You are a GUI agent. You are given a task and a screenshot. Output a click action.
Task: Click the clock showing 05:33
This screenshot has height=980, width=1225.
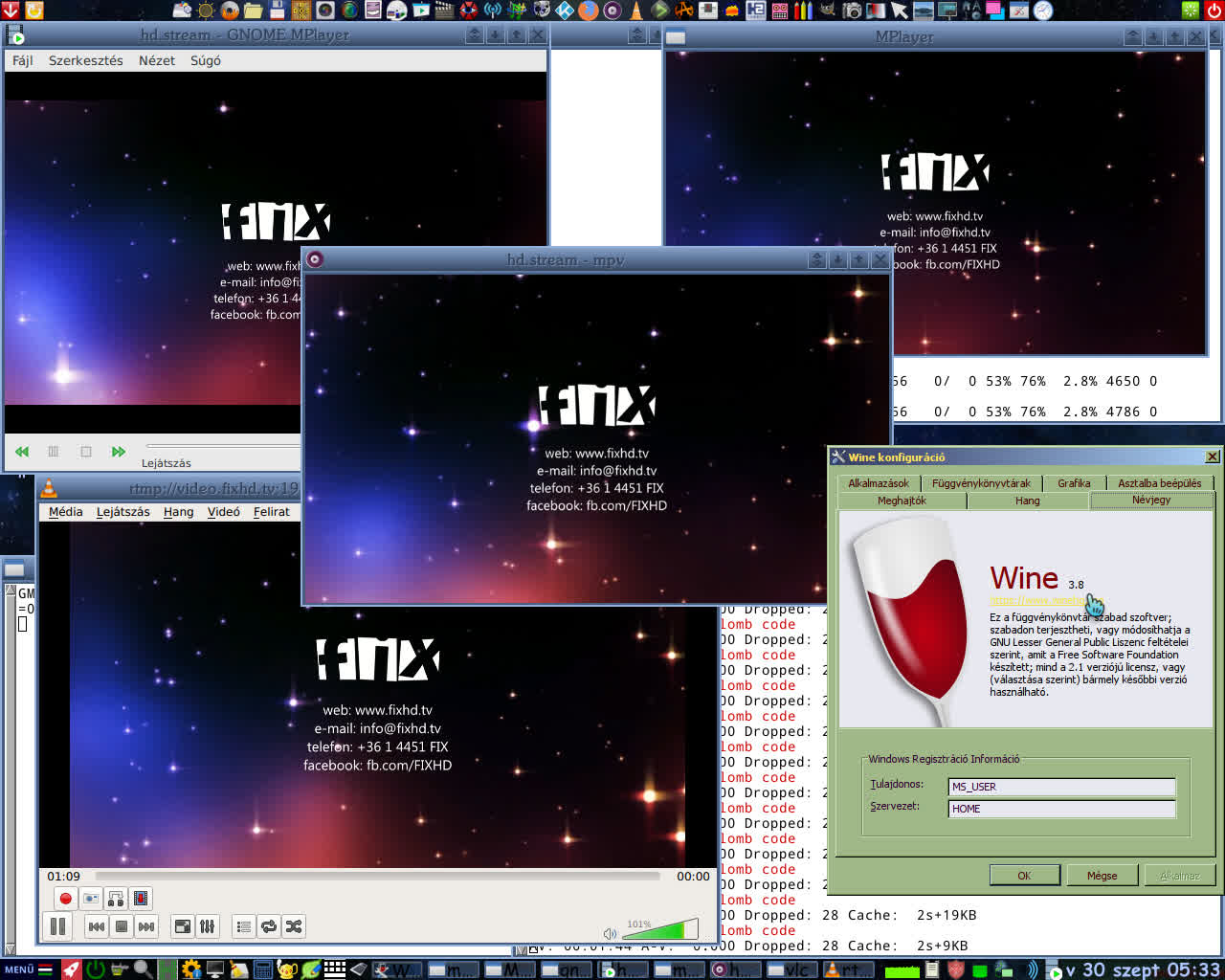pyautogui.click(x=1193, y=969)
